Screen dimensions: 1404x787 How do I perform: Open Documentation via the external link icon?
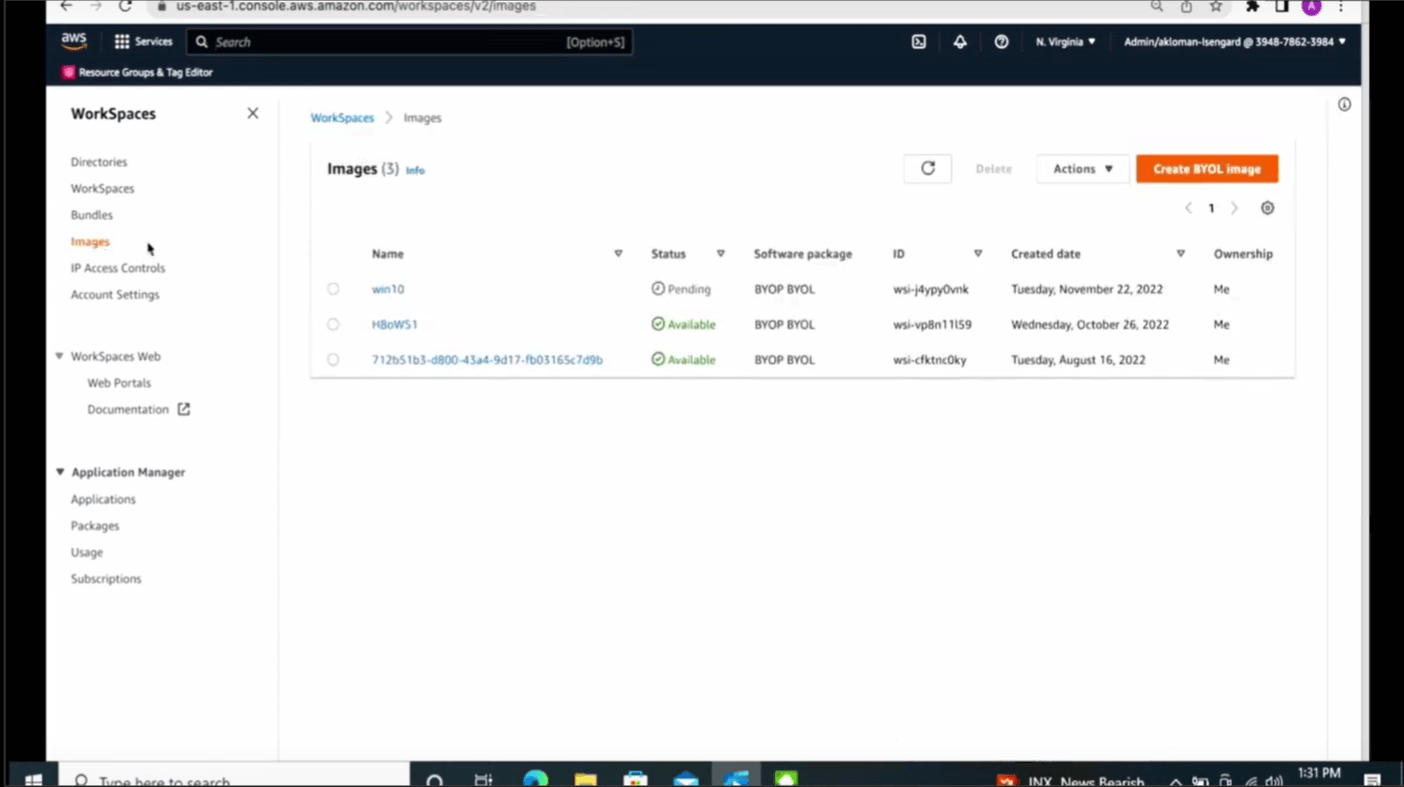coord(183,409)
